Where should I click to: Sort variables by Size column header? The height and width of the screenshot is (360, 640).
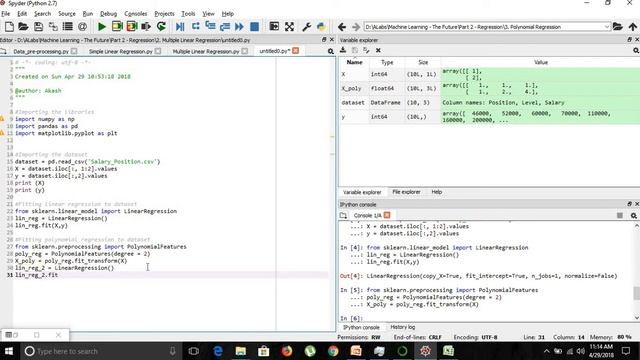tap(423, 62)
